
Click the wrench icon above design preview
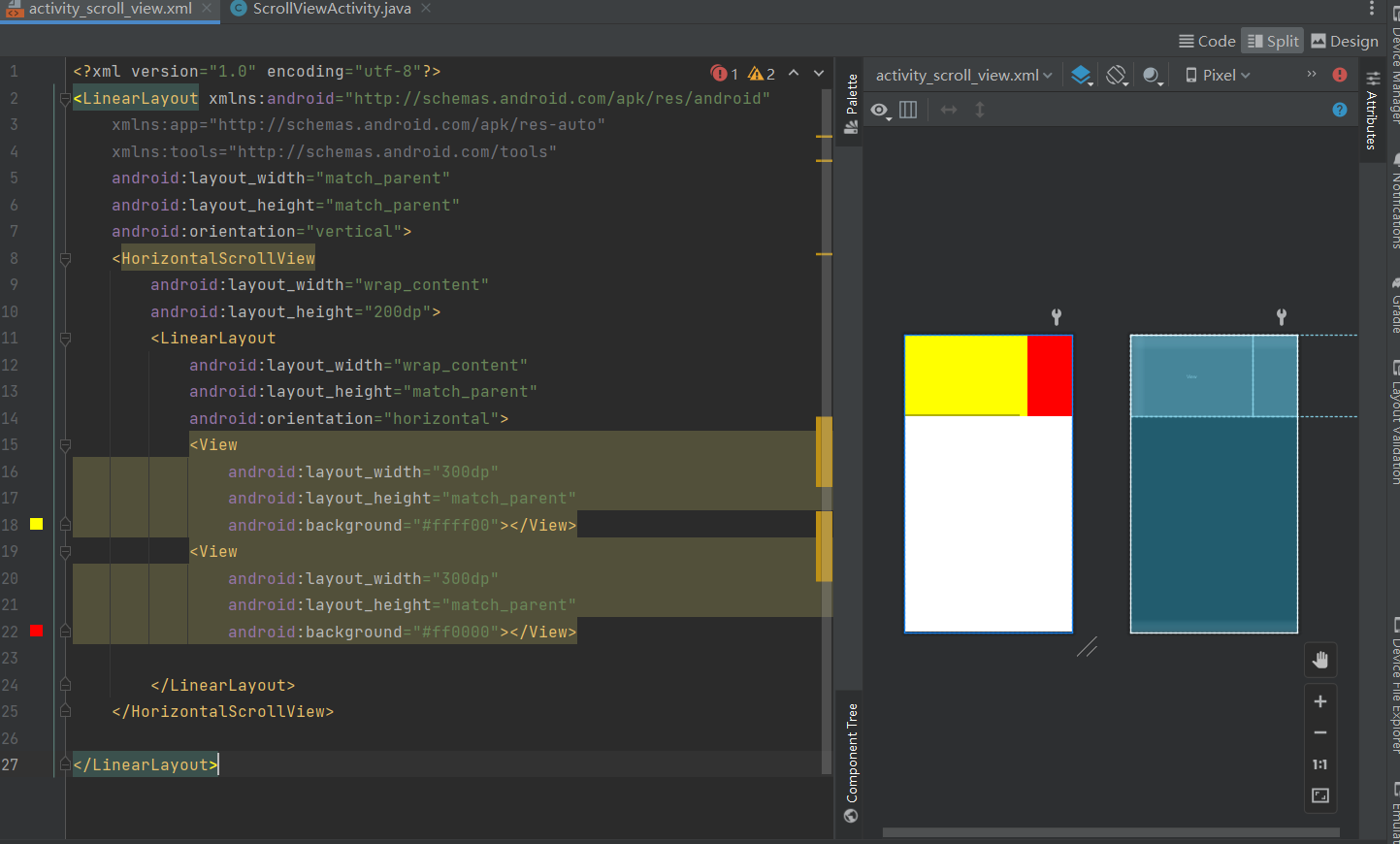(1057, 316)
